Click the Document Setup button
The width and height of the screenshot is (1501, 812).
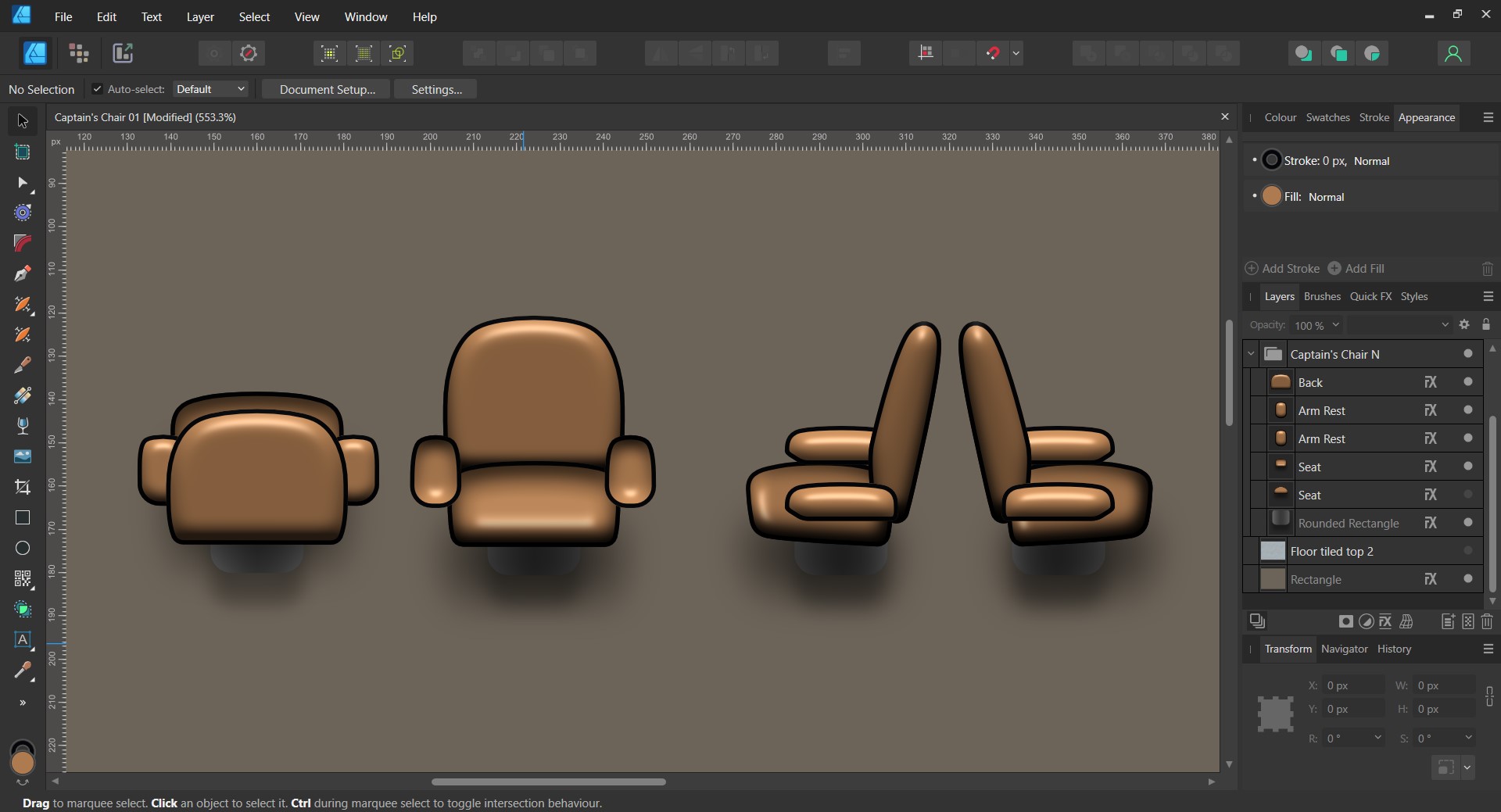point(327,89)
